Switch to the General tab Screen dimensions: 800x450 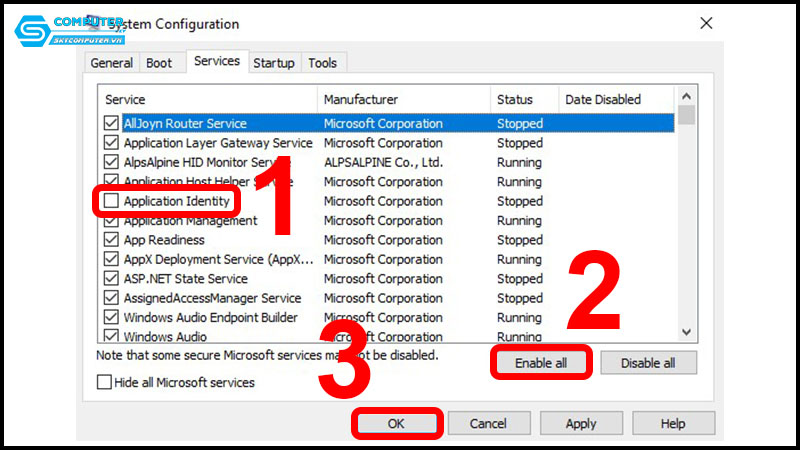[x=111, y=63]
